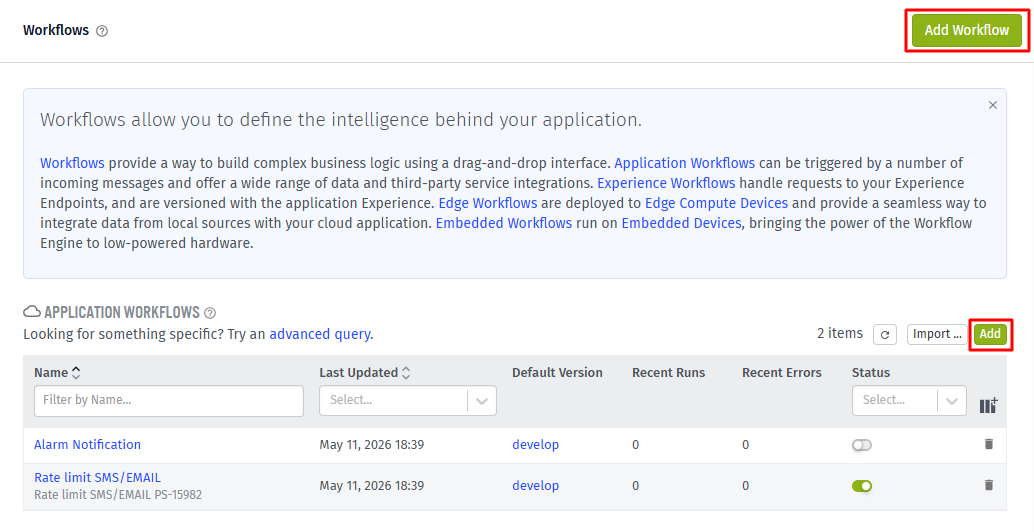Click the Status column header

[x=870, y=372]
